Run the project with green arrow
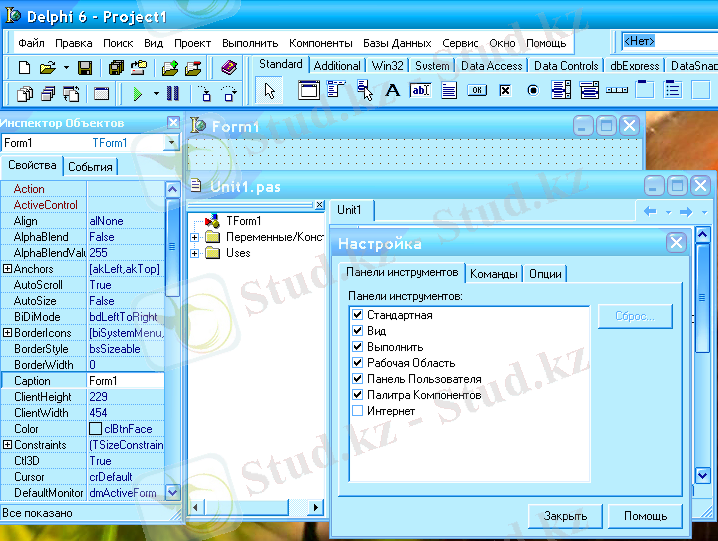Screen dimensions: 718x541 point(137,94)
